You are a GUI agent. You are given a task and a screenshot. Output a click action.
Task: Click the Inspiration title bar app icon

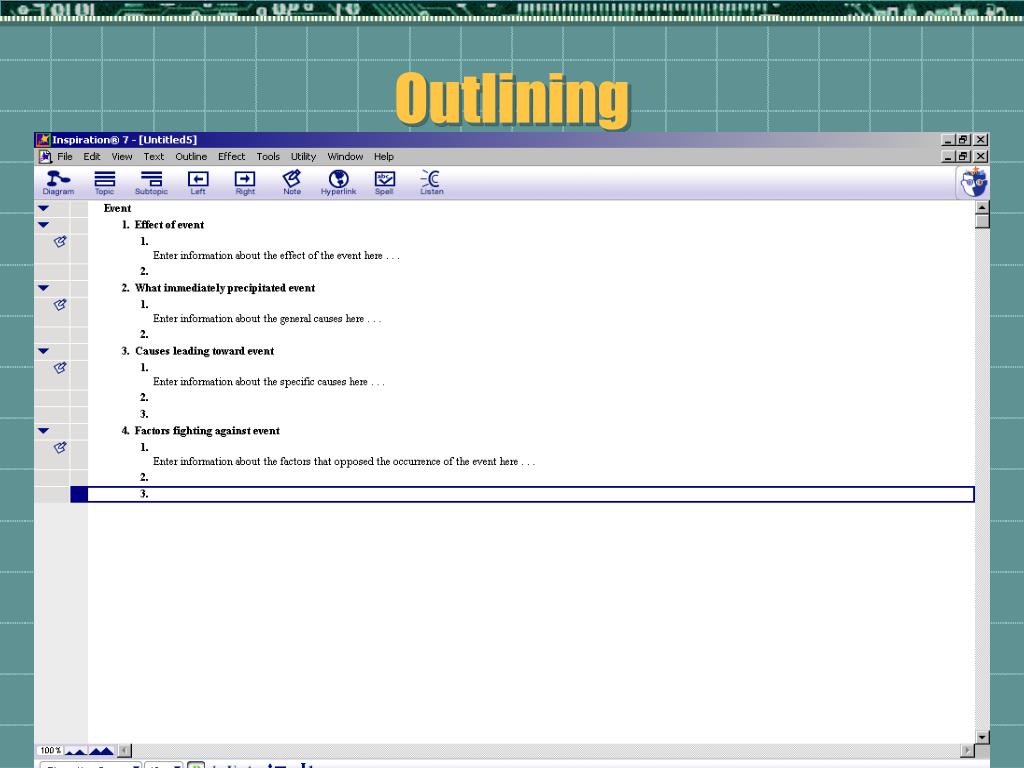(x=43, y=140)
